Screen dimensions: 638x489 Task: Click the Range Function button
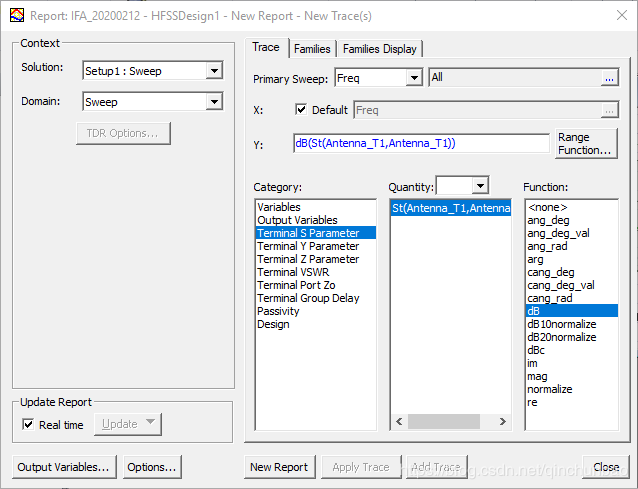pos(586,144)
